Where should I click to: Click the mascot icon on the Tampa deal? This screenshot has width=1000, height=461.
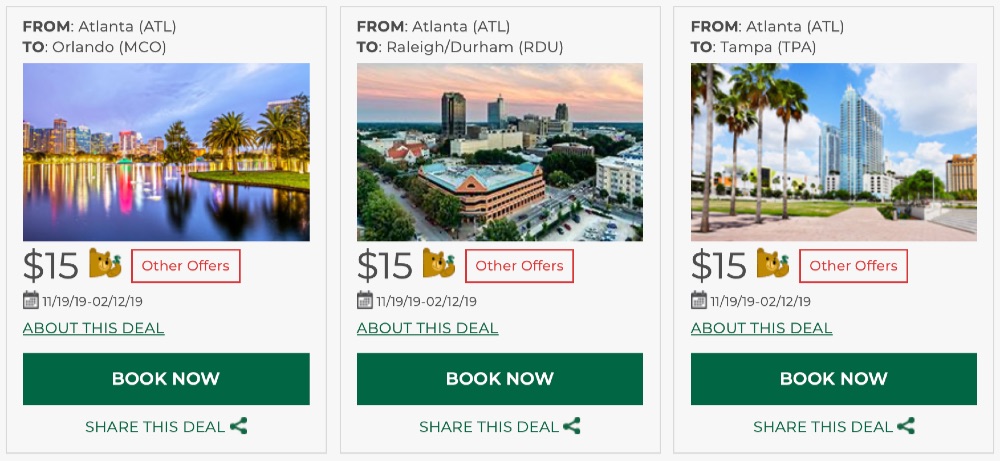(x=773, y=264)
